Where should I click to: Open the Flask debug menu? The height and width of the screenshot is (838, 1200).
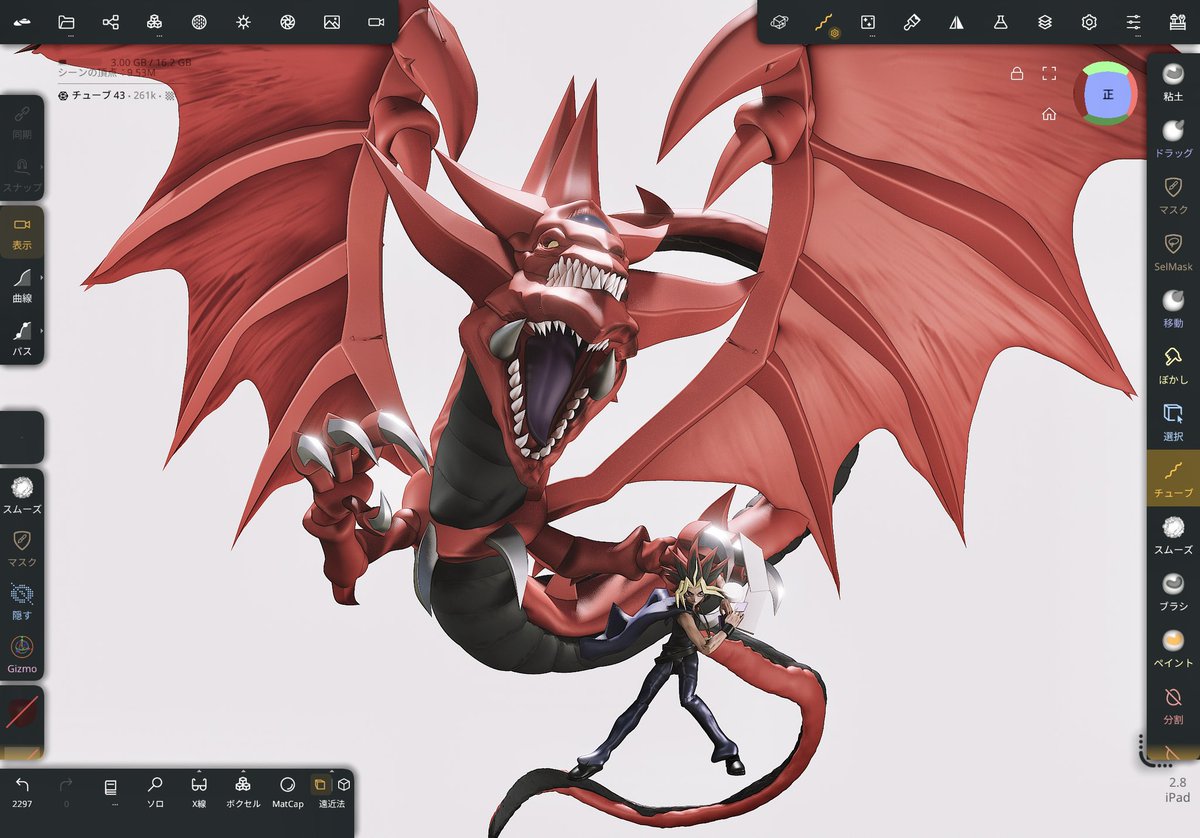point(1000,22)
